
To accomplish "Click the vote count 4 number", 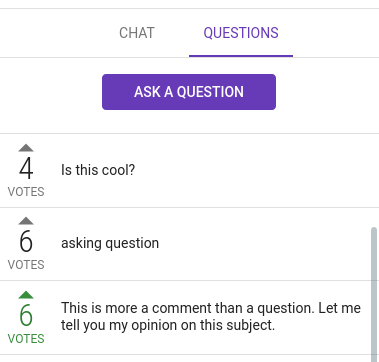I will (26, 168).
